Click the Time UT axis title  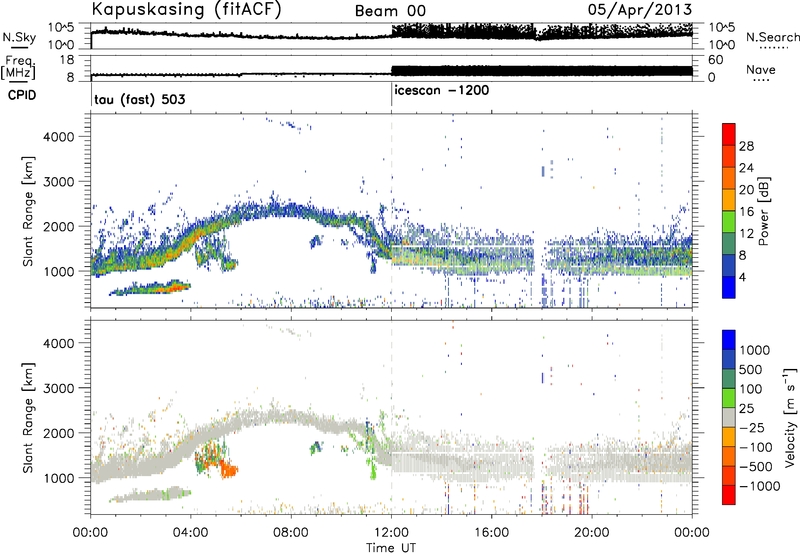[391, 547]
